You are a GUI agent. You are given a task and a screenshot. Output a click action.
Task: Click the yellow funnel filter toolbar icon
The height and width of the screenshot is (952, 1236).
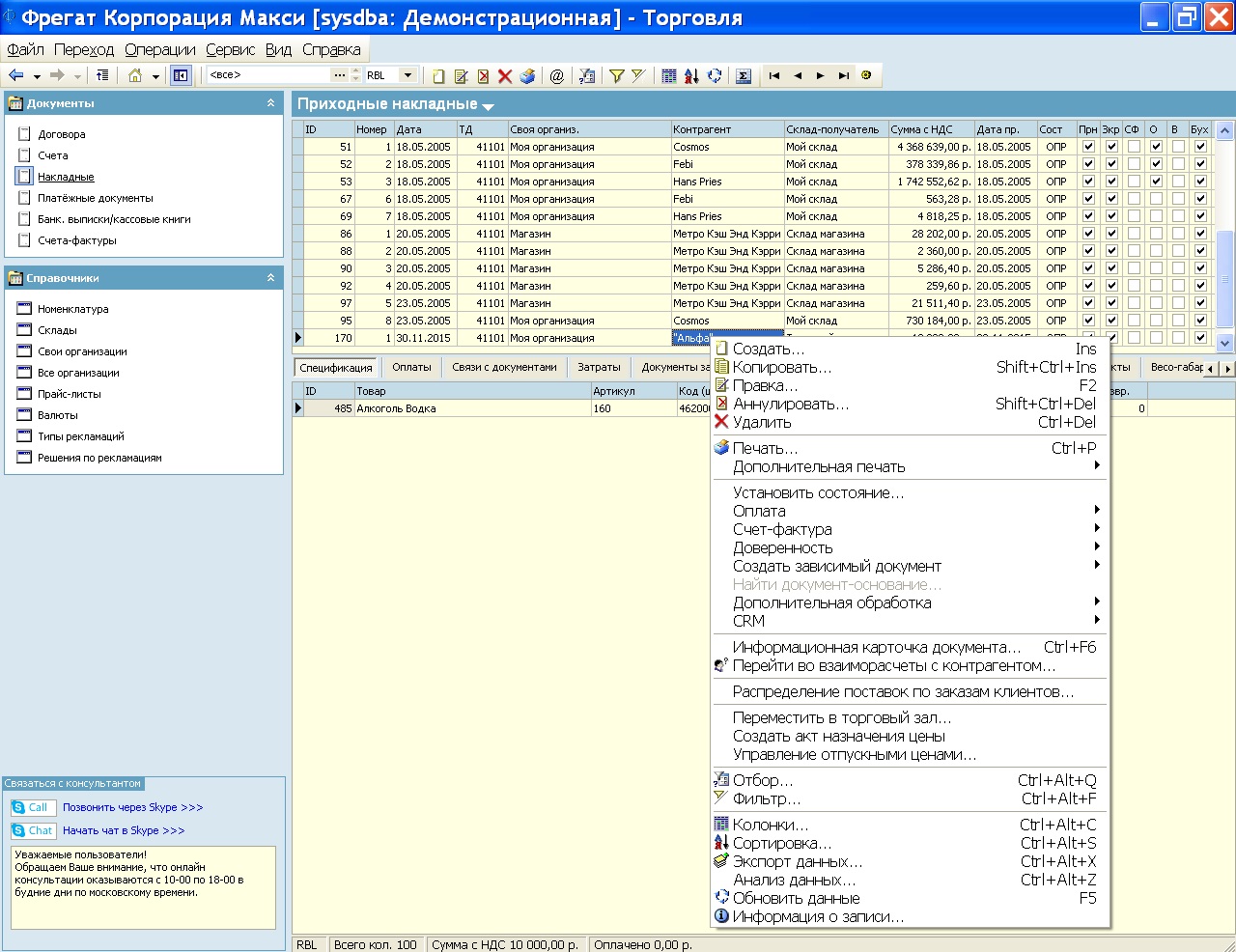pos(616,75)
